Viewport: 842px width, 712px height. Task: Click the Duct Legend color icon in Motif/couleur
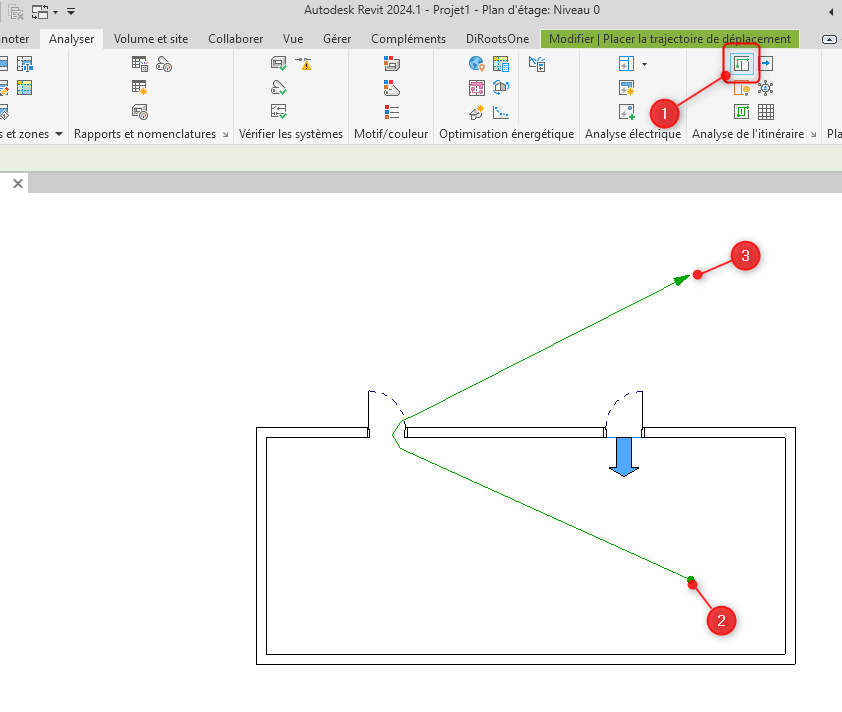point(391,64)
